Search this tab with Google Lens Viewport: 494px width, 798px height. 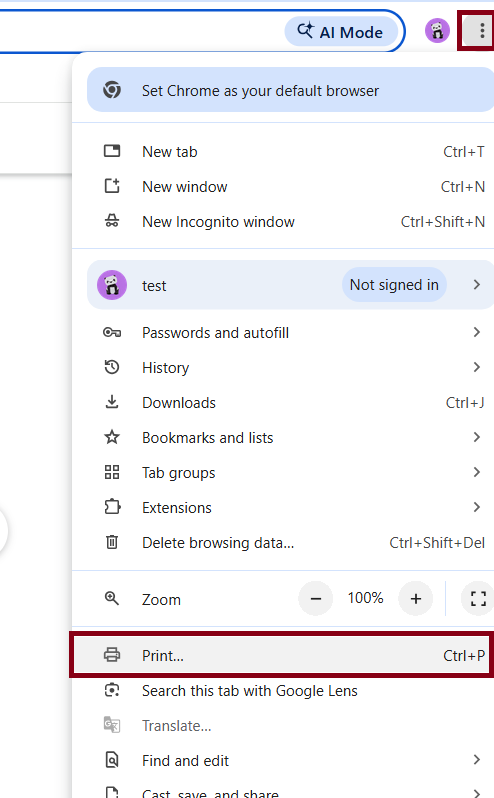click(x=283, y=691)
